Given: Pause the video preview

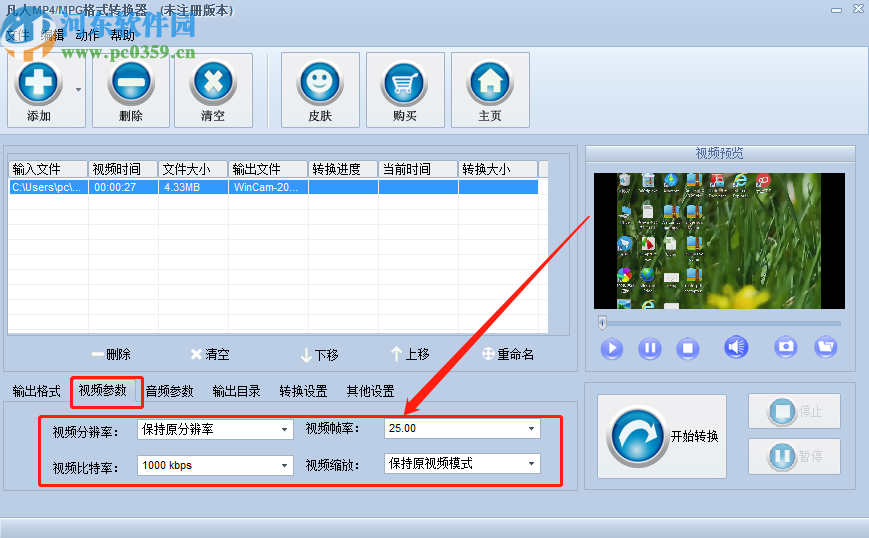Looking at the screenshot, I should click(x=650, y=349).
